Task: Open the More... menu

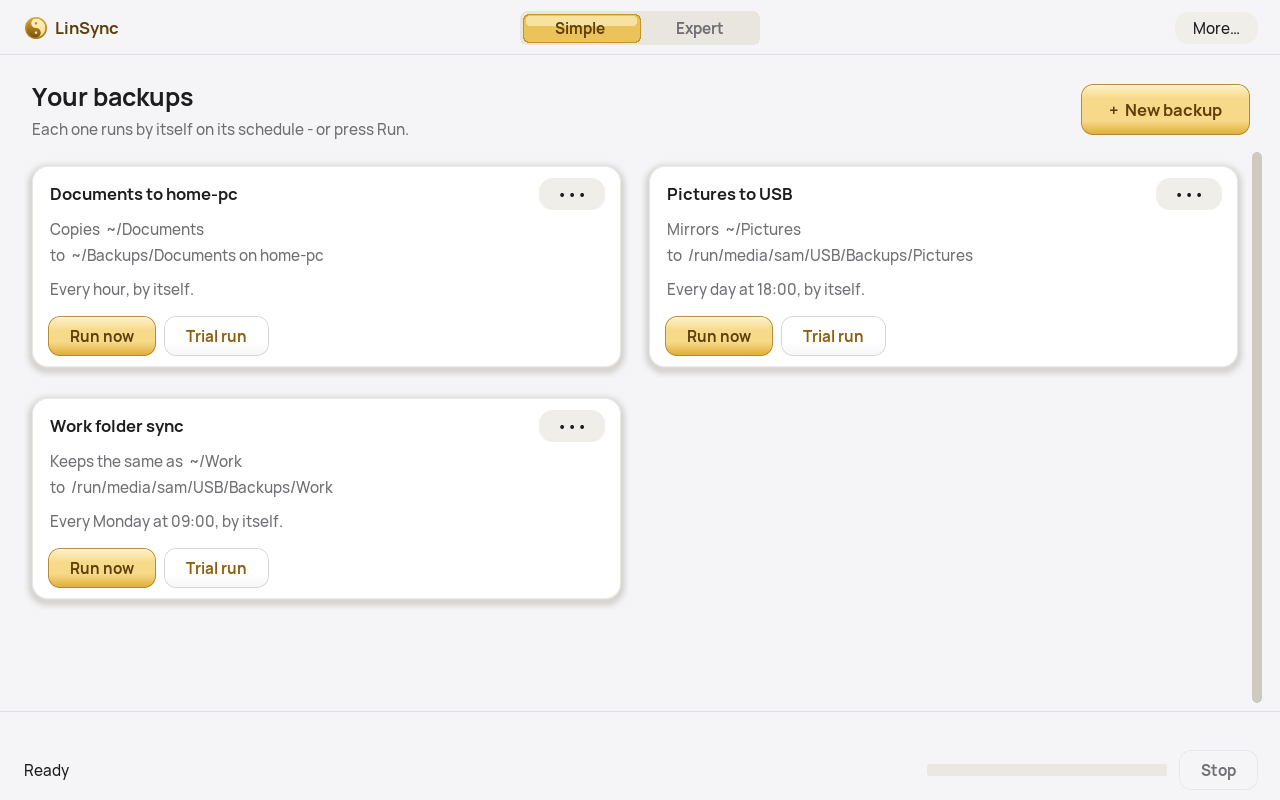Action: (x=1216, y=28)
